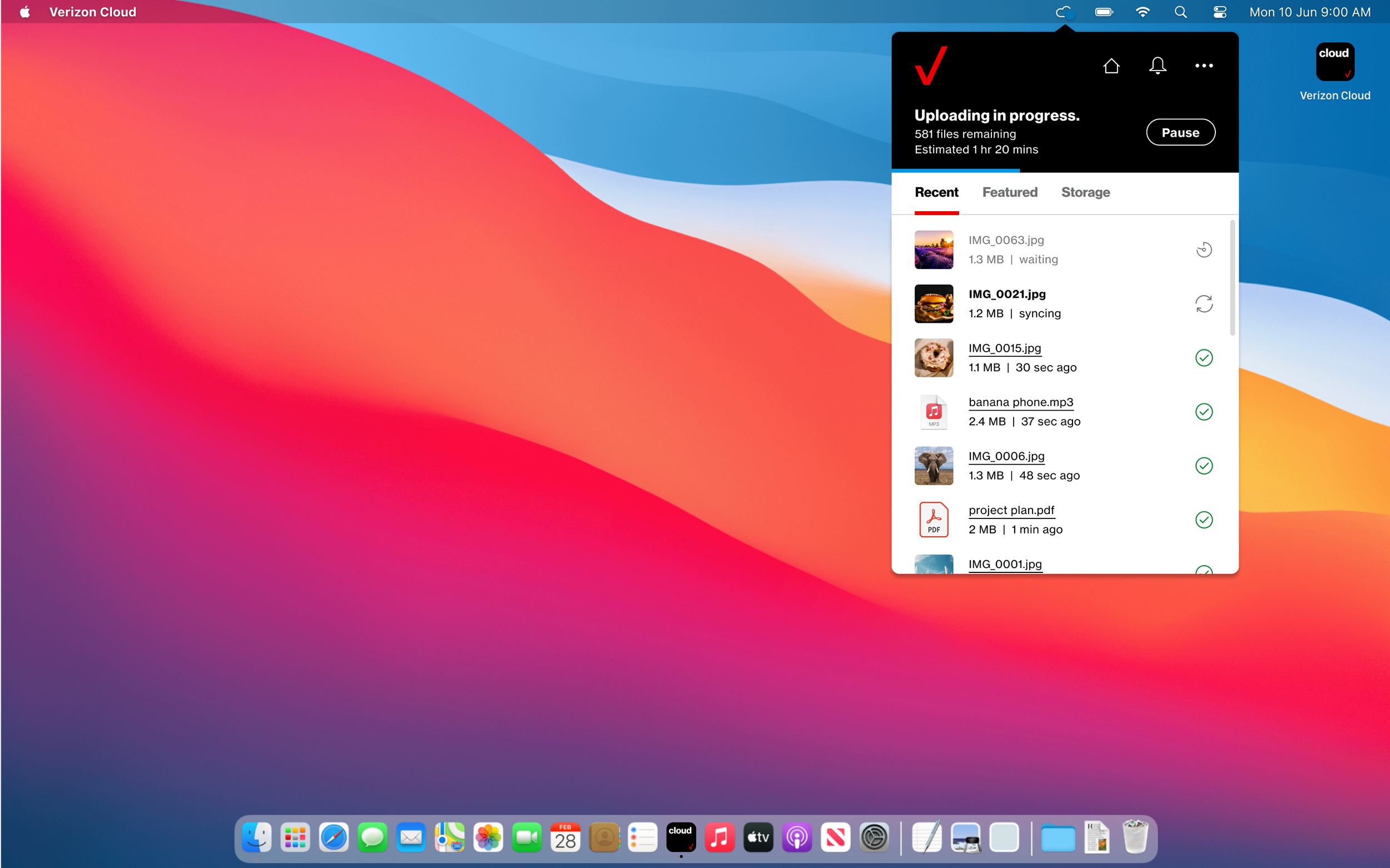Open the Apple menu

point(24,12)
